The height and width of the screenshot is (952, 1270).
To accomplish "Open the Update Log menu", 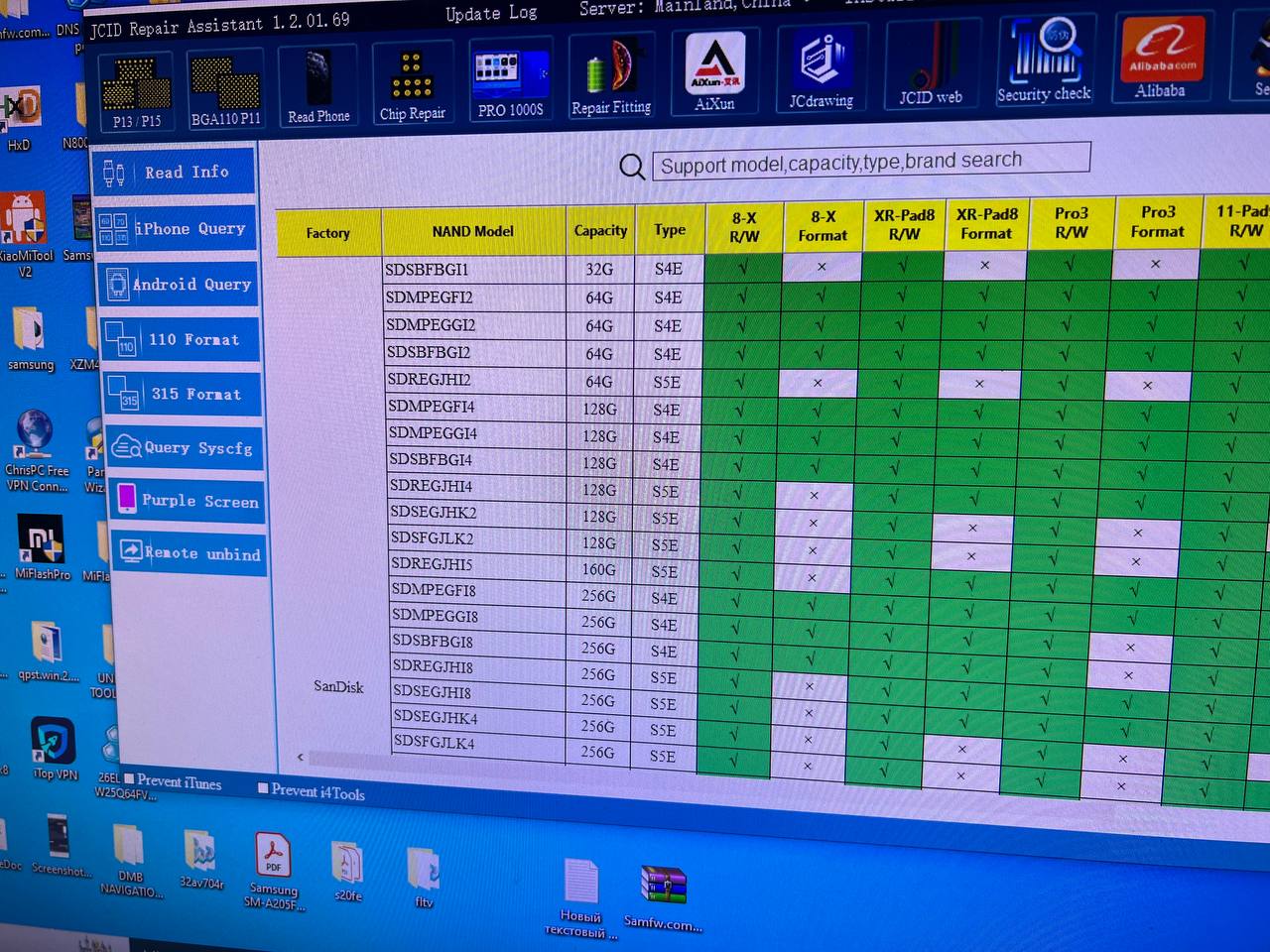I will tap(491, 14).
